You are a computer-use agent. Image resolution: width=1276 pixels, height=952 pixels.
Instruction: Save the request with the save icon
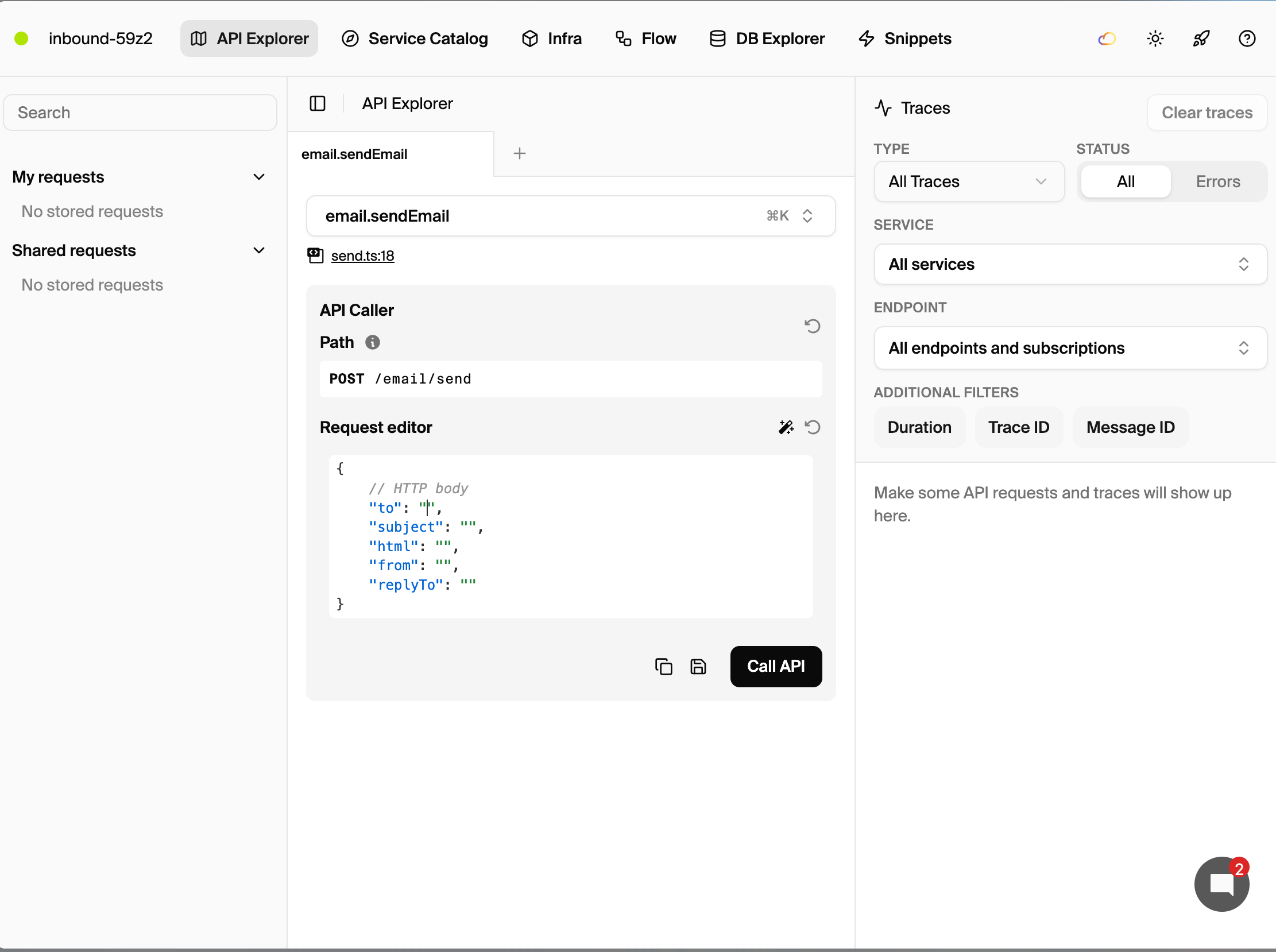[697, 666]
